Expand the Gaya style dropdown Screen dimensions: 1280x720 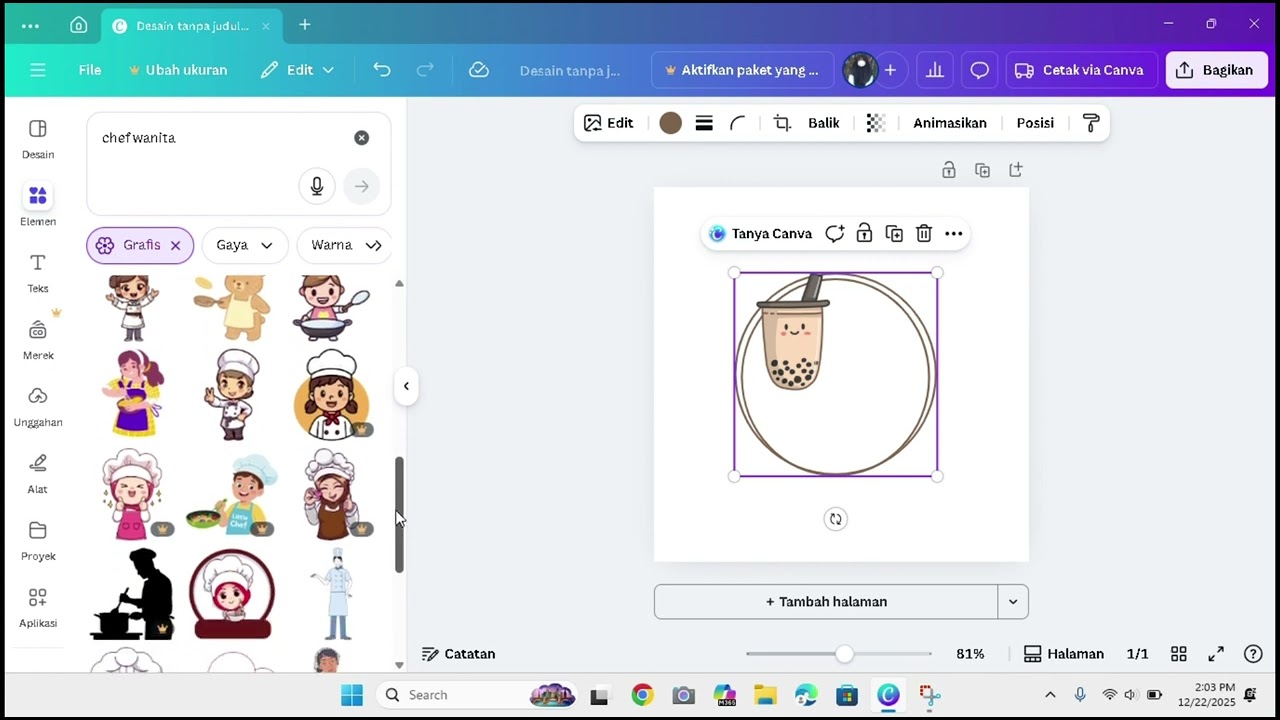click(245, 245)
